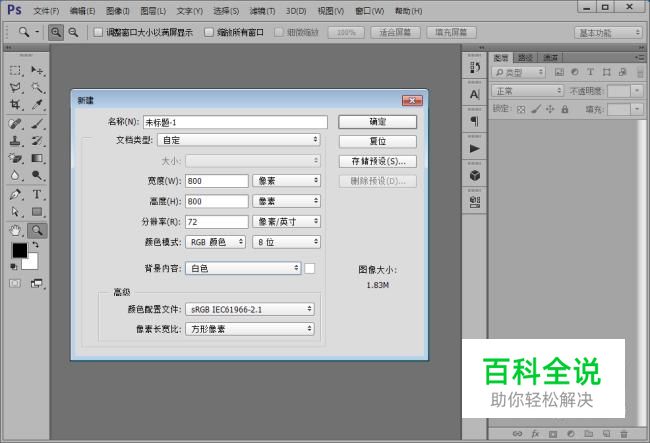The width and height of the screenshot is (650, 443).
Task: Open the Character panel icon
Action: click(x=475, y=94)
